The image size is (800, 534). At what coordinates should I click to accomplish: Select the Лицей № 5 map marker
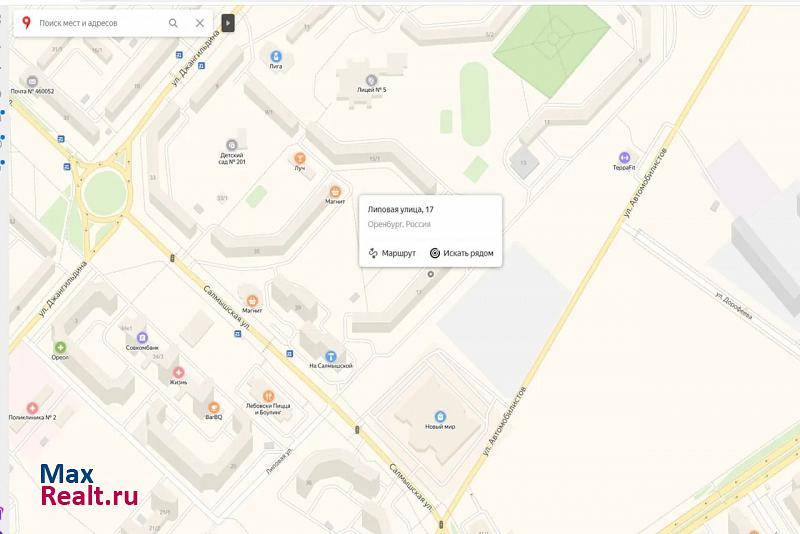point(371,80)
